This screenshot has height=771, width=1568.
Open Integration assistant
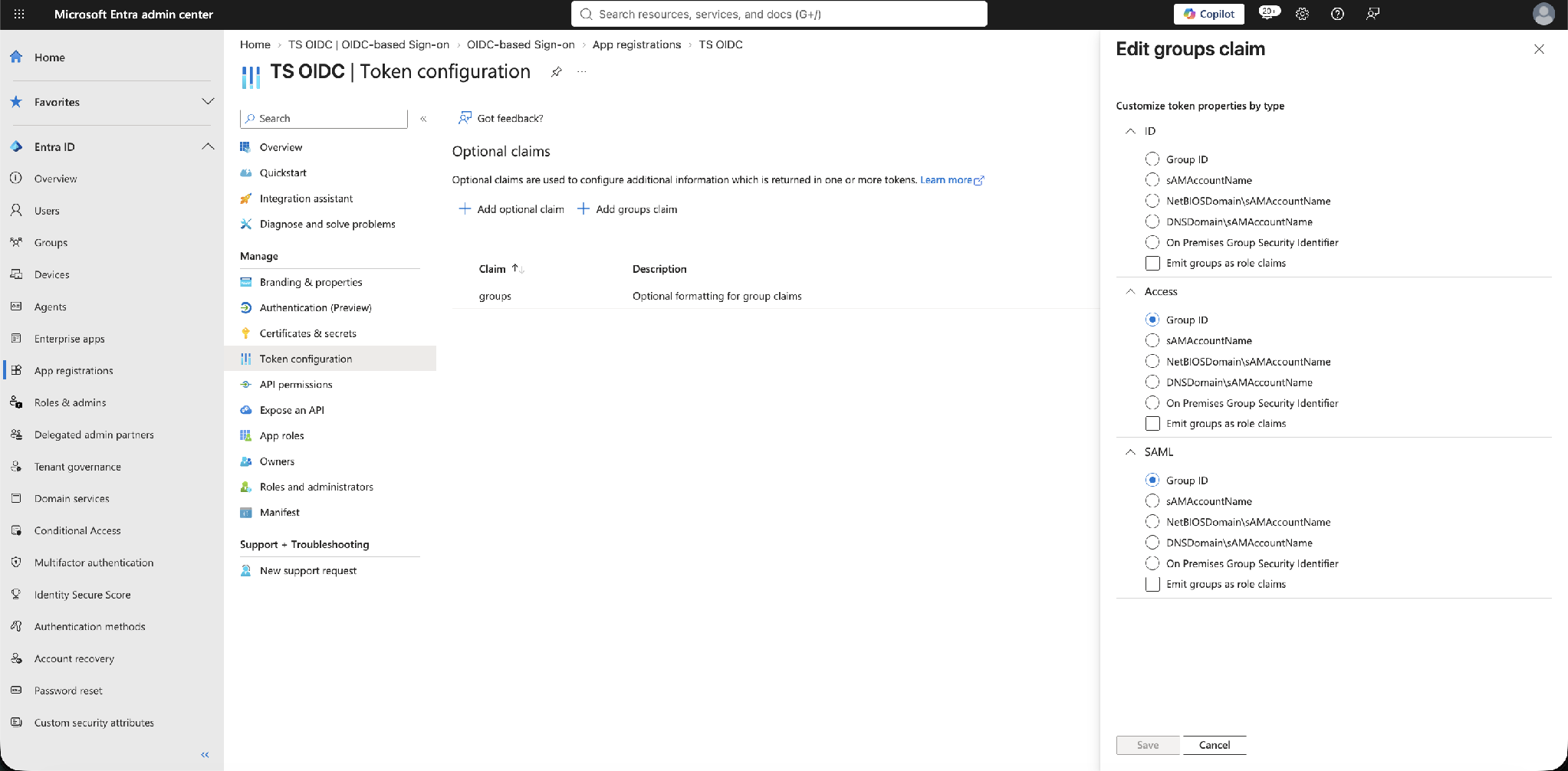(x=306, y=198)
